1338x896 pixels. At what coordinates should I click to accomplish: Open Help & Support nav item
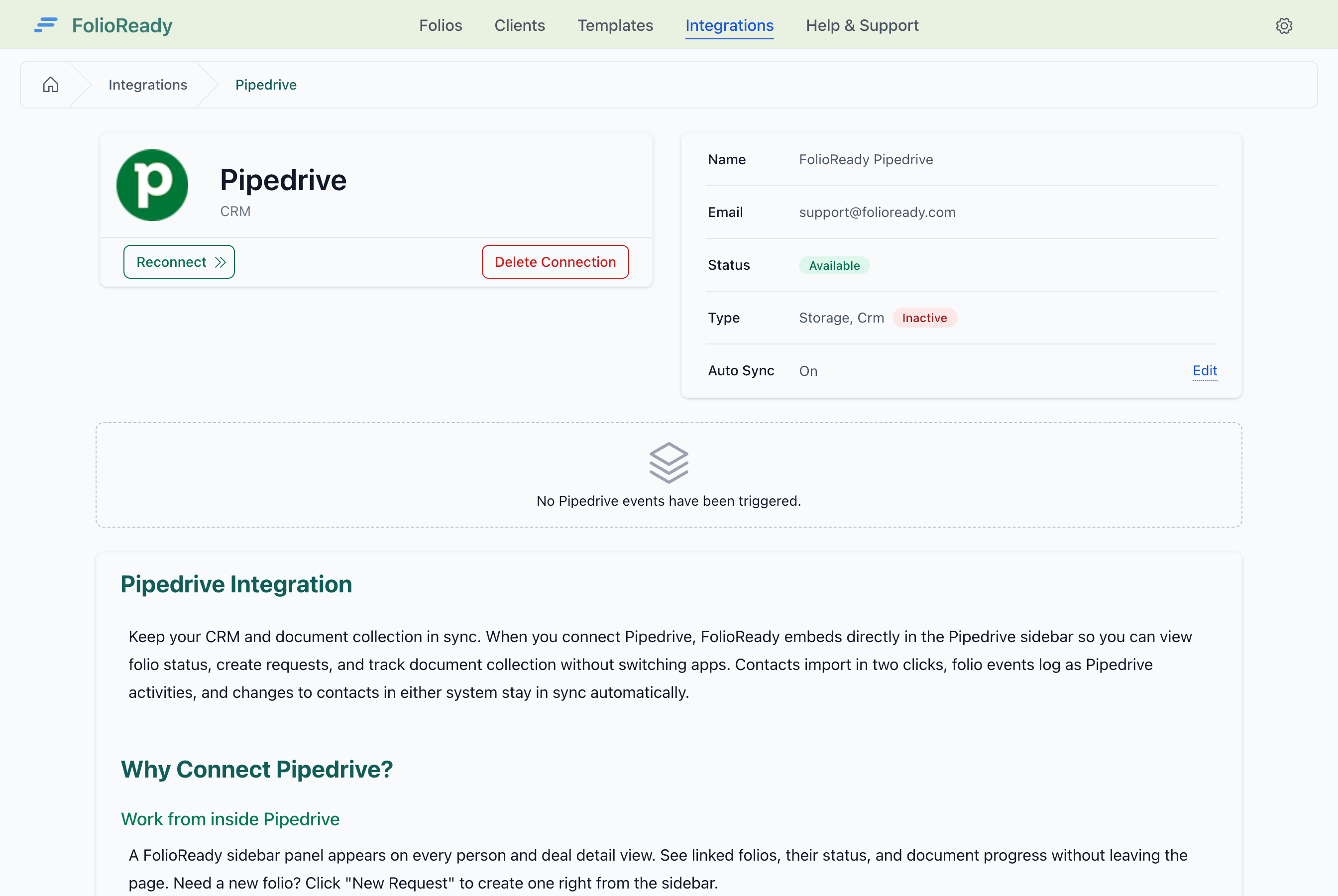click(862, 25)
